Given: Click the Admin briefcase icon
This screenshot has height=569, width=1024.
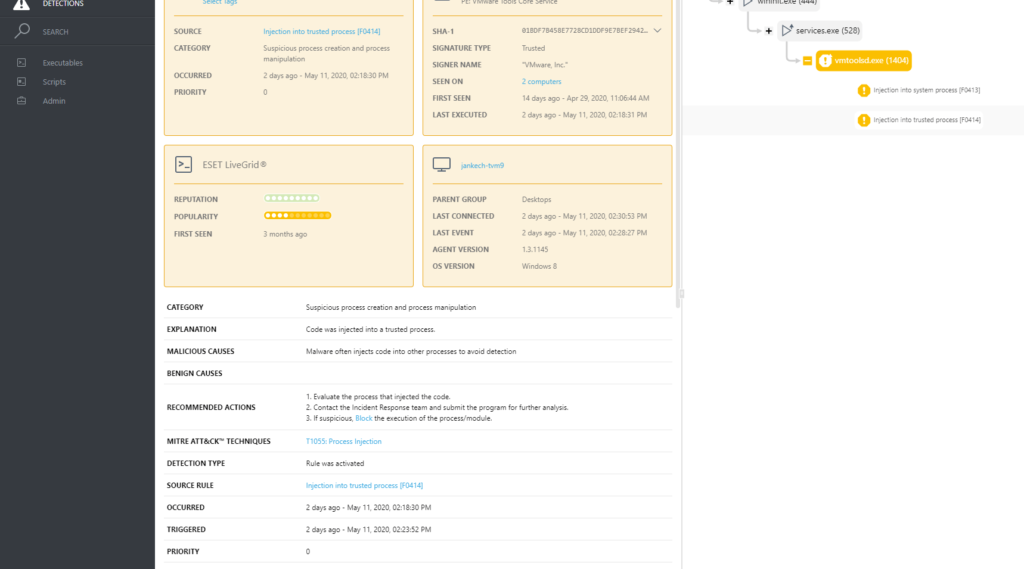Looking at the screenshot, I should (21, 101).
